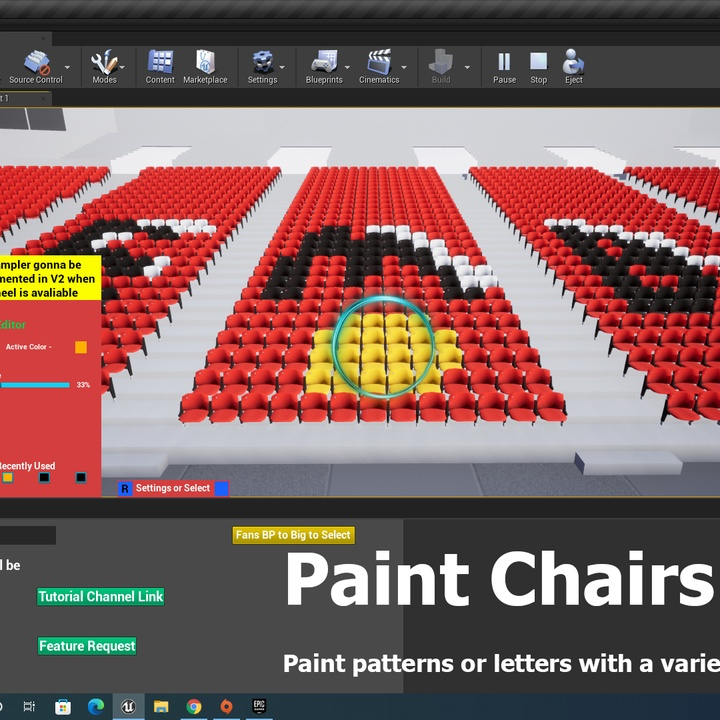
Task: Open the Marketplace icon
Action: 205,67
